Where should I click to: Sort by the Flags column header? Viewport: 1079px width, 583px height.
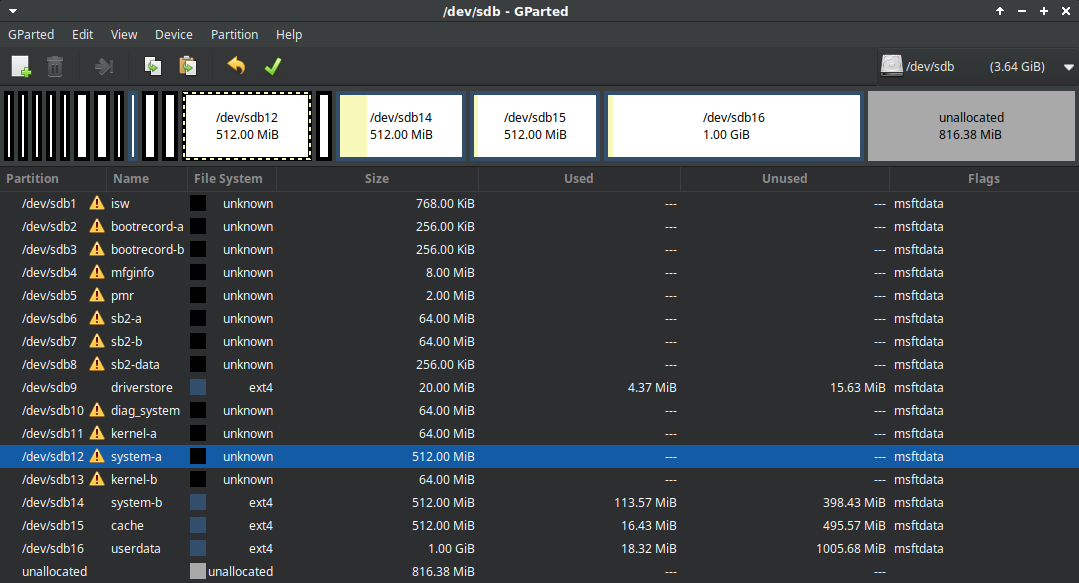click(x=984, y=178)
